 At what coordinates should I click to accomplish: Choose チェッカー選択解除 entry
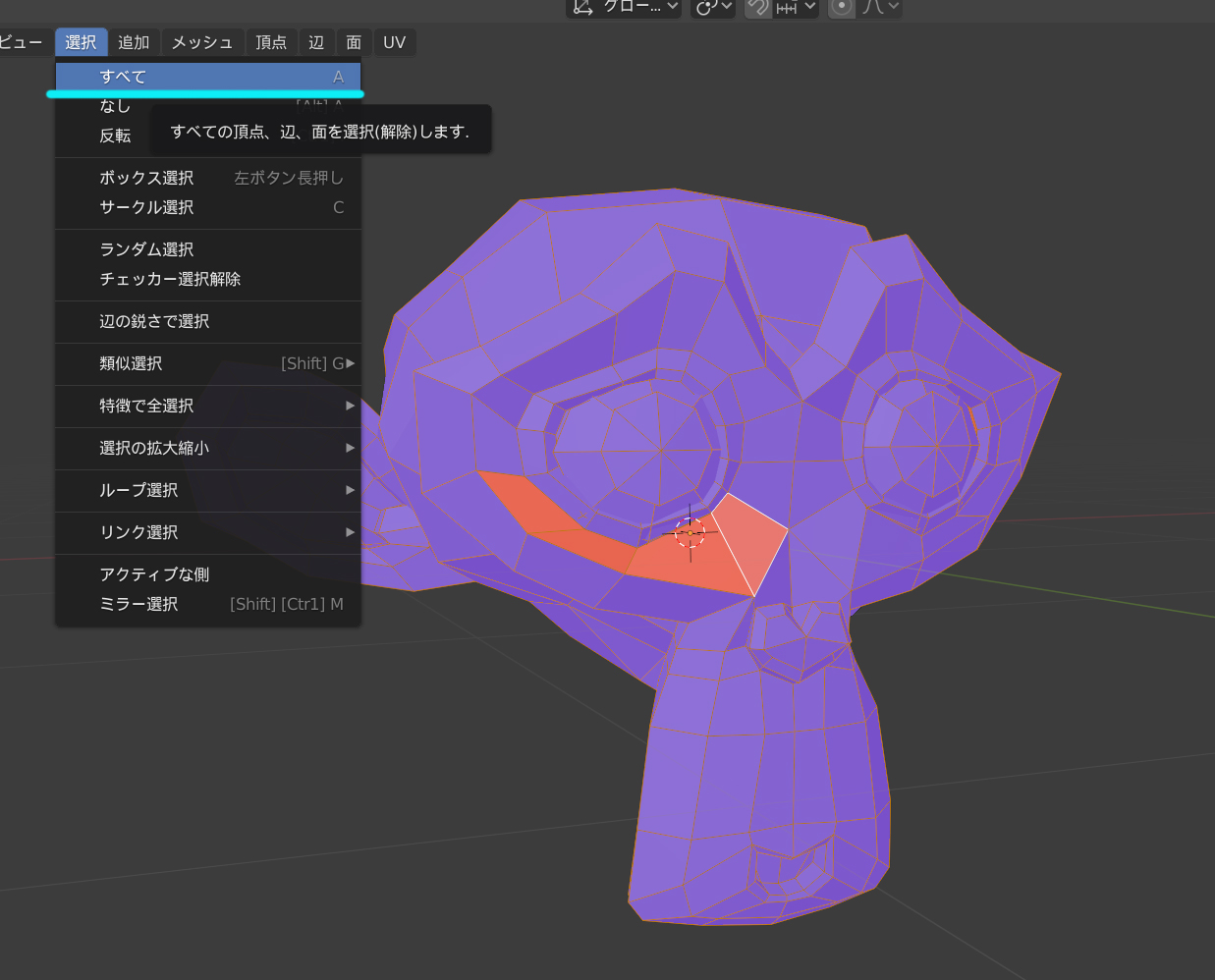tap(208, 279)
